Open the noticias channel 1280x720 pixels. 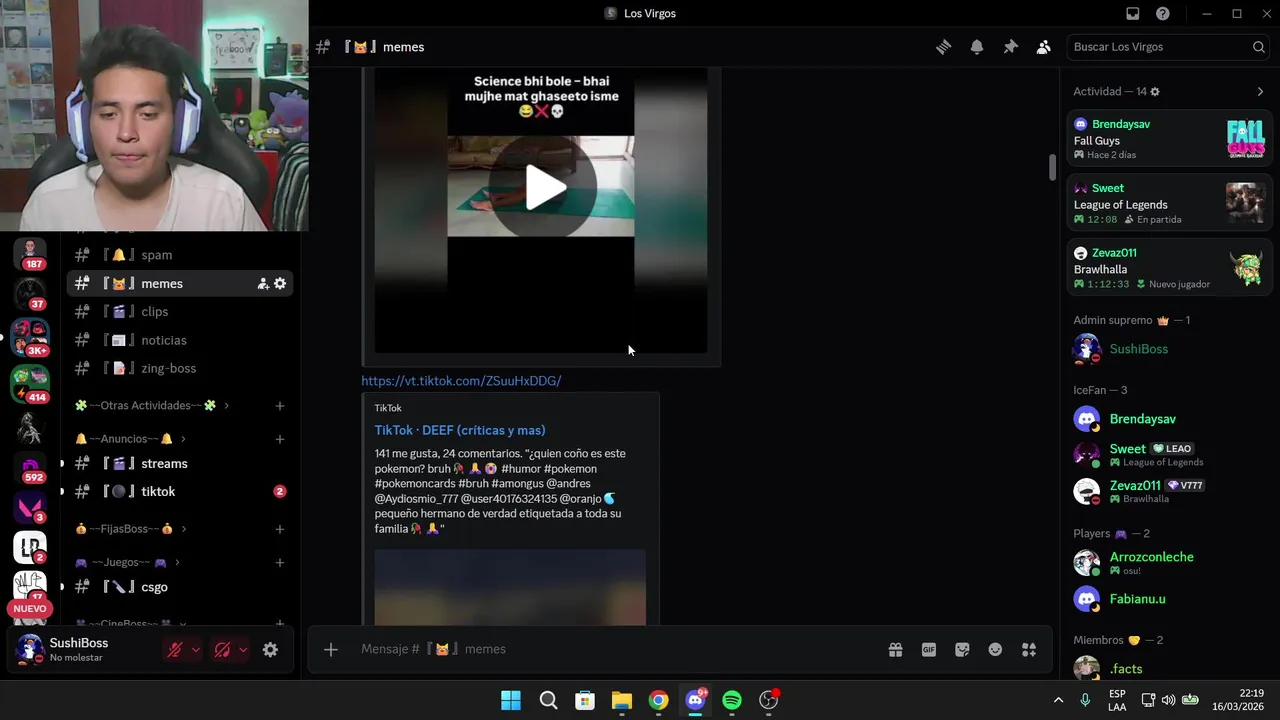coord(180,340)
